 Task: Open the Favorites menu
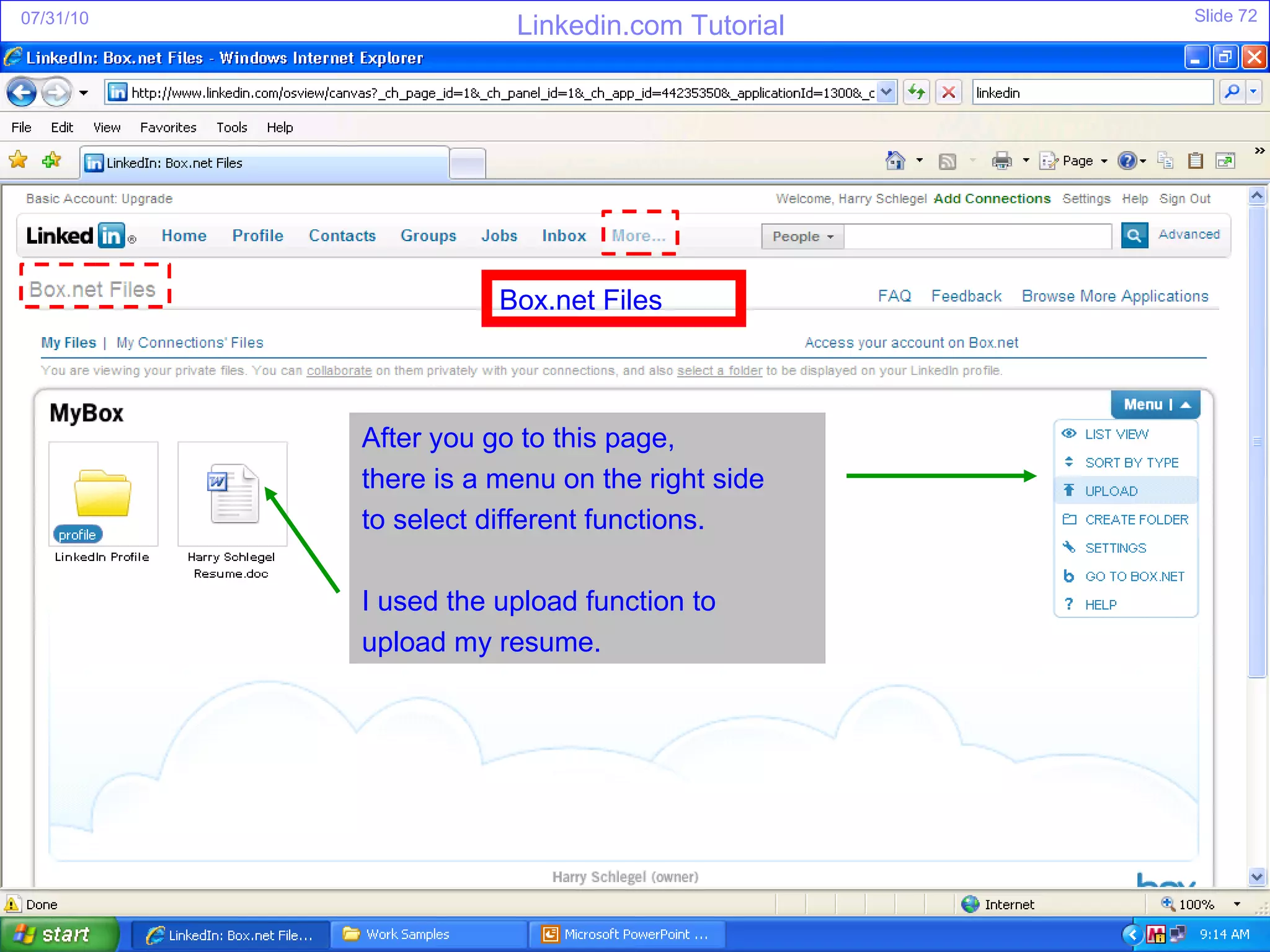[168, 127]
